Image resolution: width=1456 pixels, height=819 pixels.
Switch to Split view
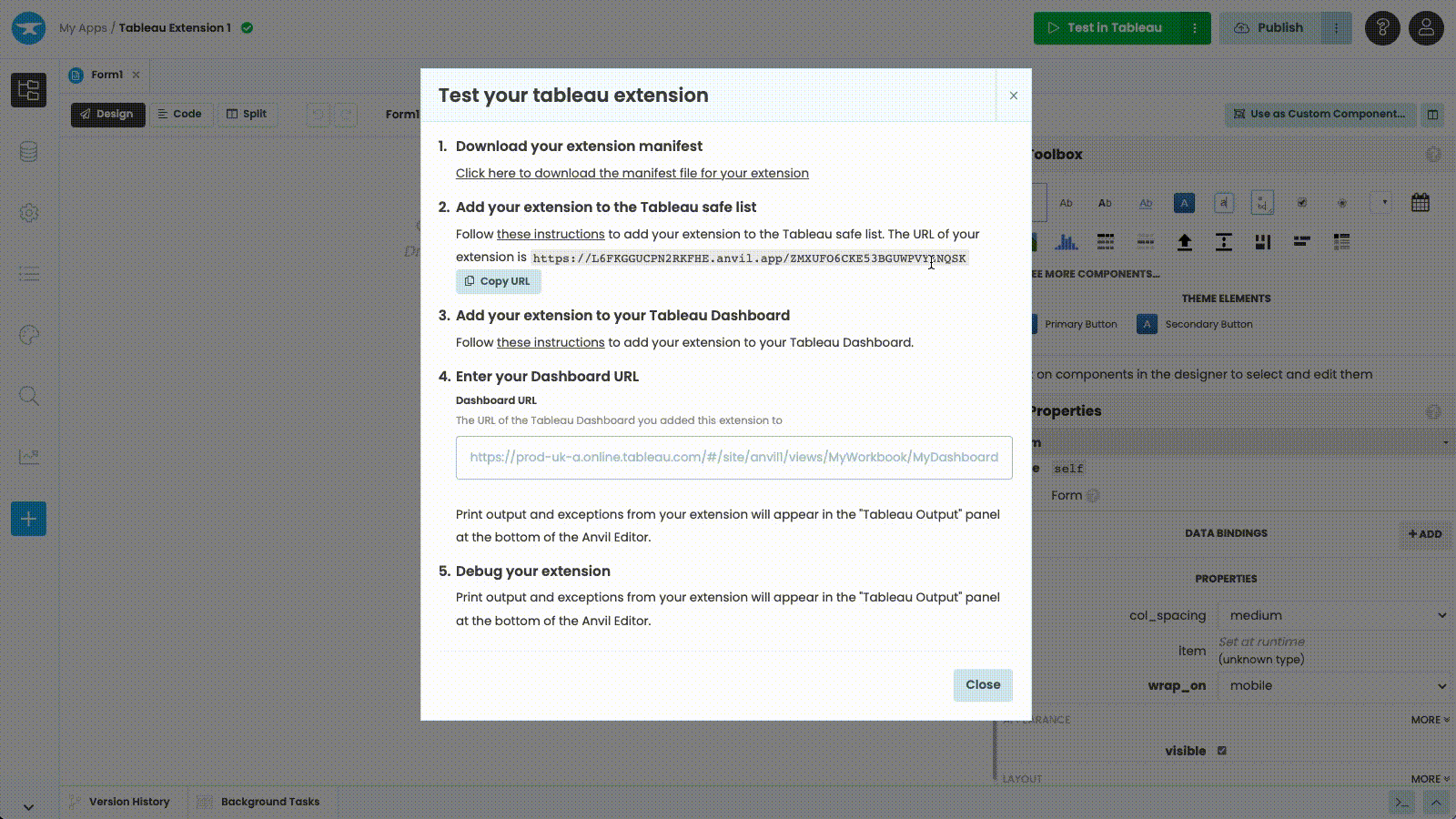[x=247, y=114]
